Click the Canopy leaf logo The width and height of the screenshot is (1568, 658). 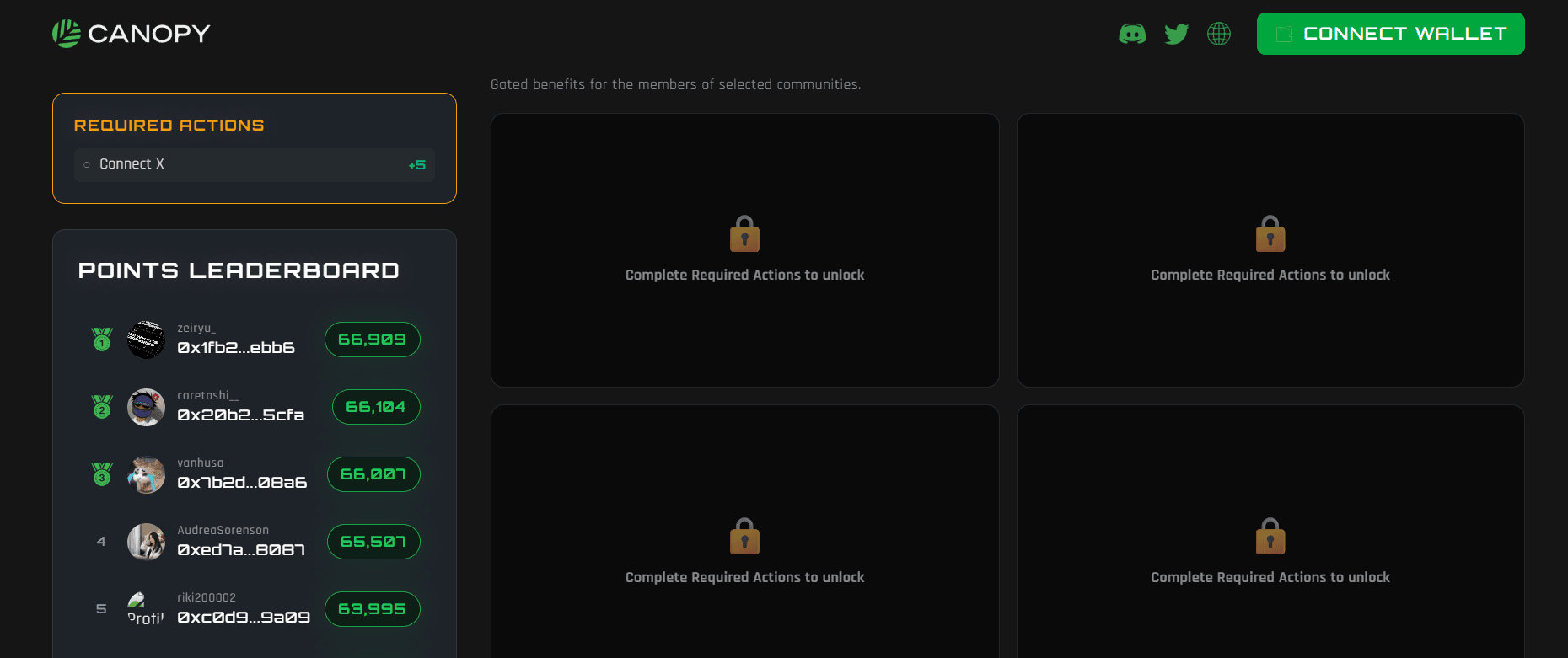pyautogui.click(x=67, y=34)
